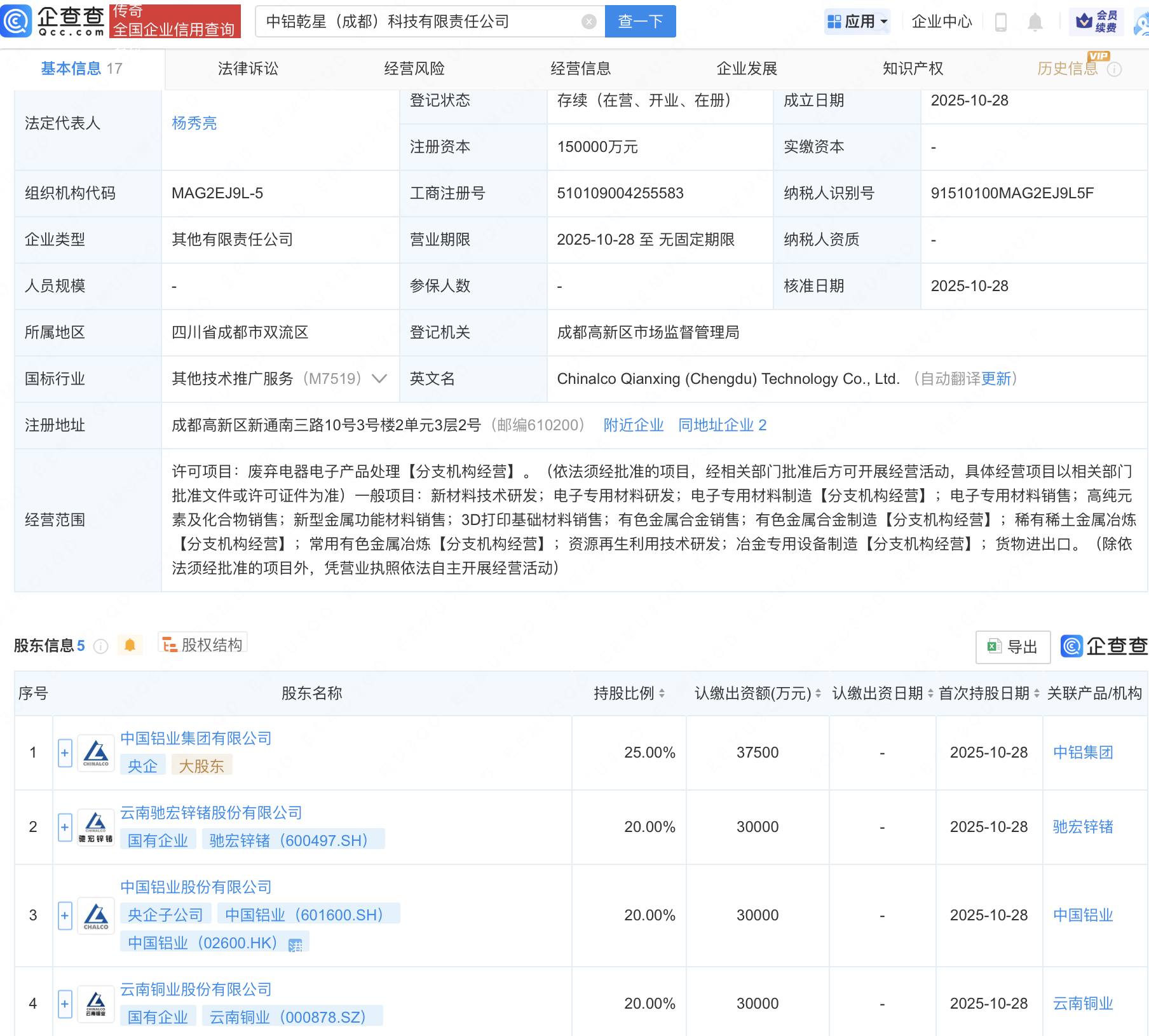This screenshot has height=1036, width=1149.
Task: Expand 中国铝业集团有限公司 shareholder row
Action: (64, 753)
